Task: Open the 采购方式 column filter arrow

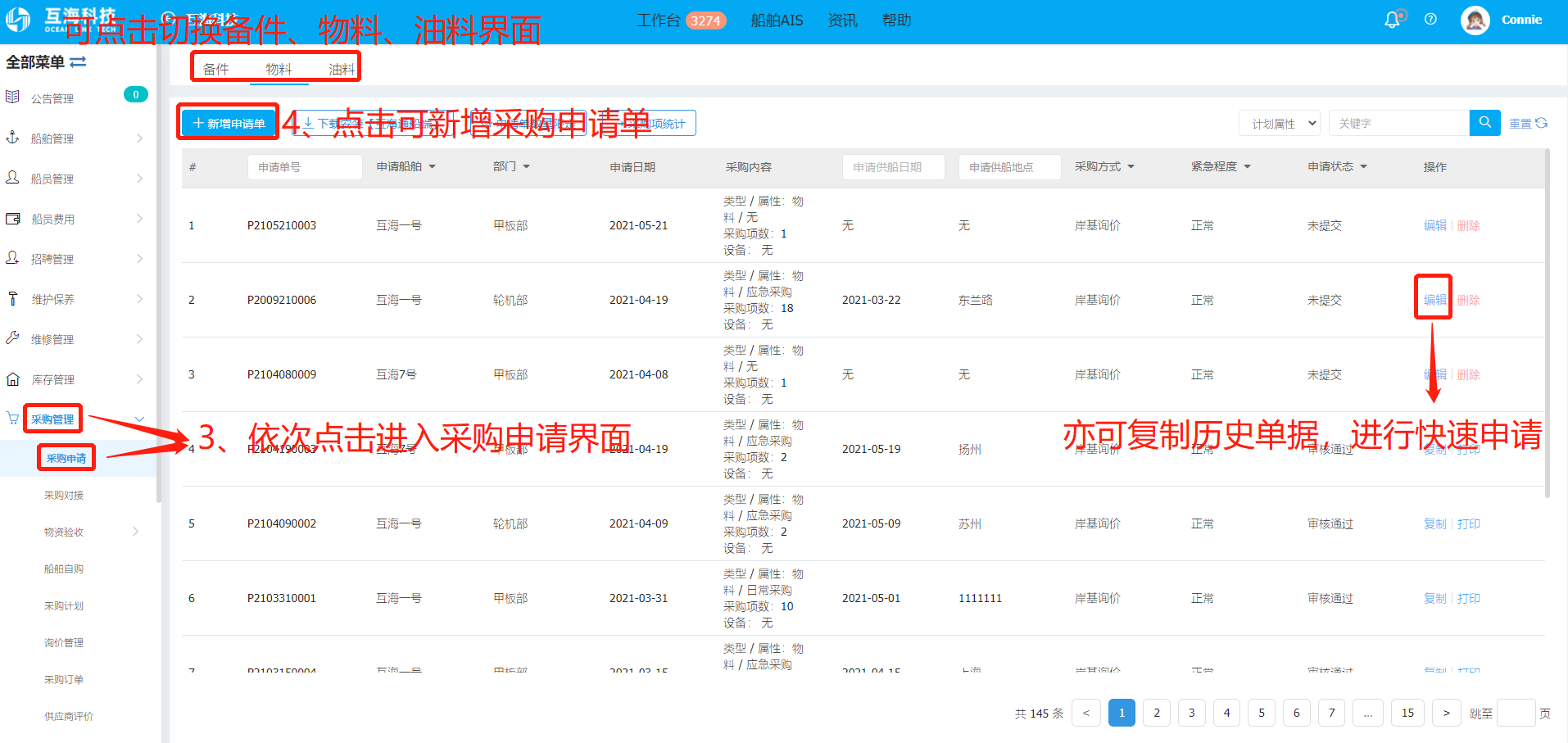Action: coord(1131,167)
